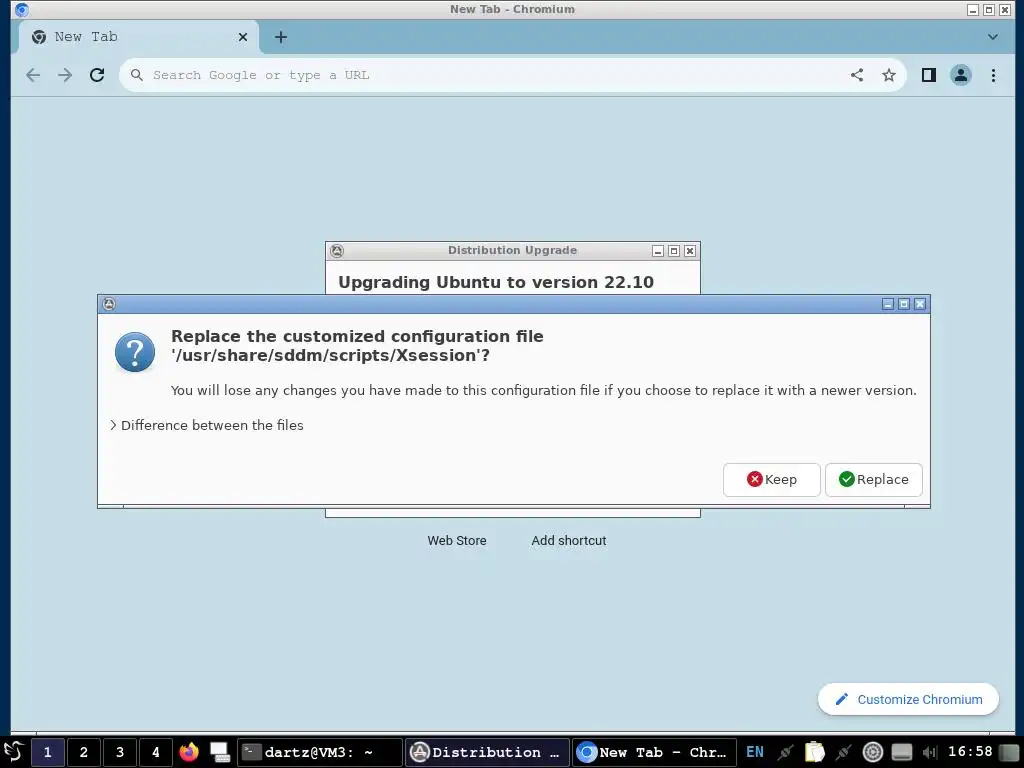Screen dimensions: 1024x768
Task: Click the round gear tray icon
Action: click(872, 752)
